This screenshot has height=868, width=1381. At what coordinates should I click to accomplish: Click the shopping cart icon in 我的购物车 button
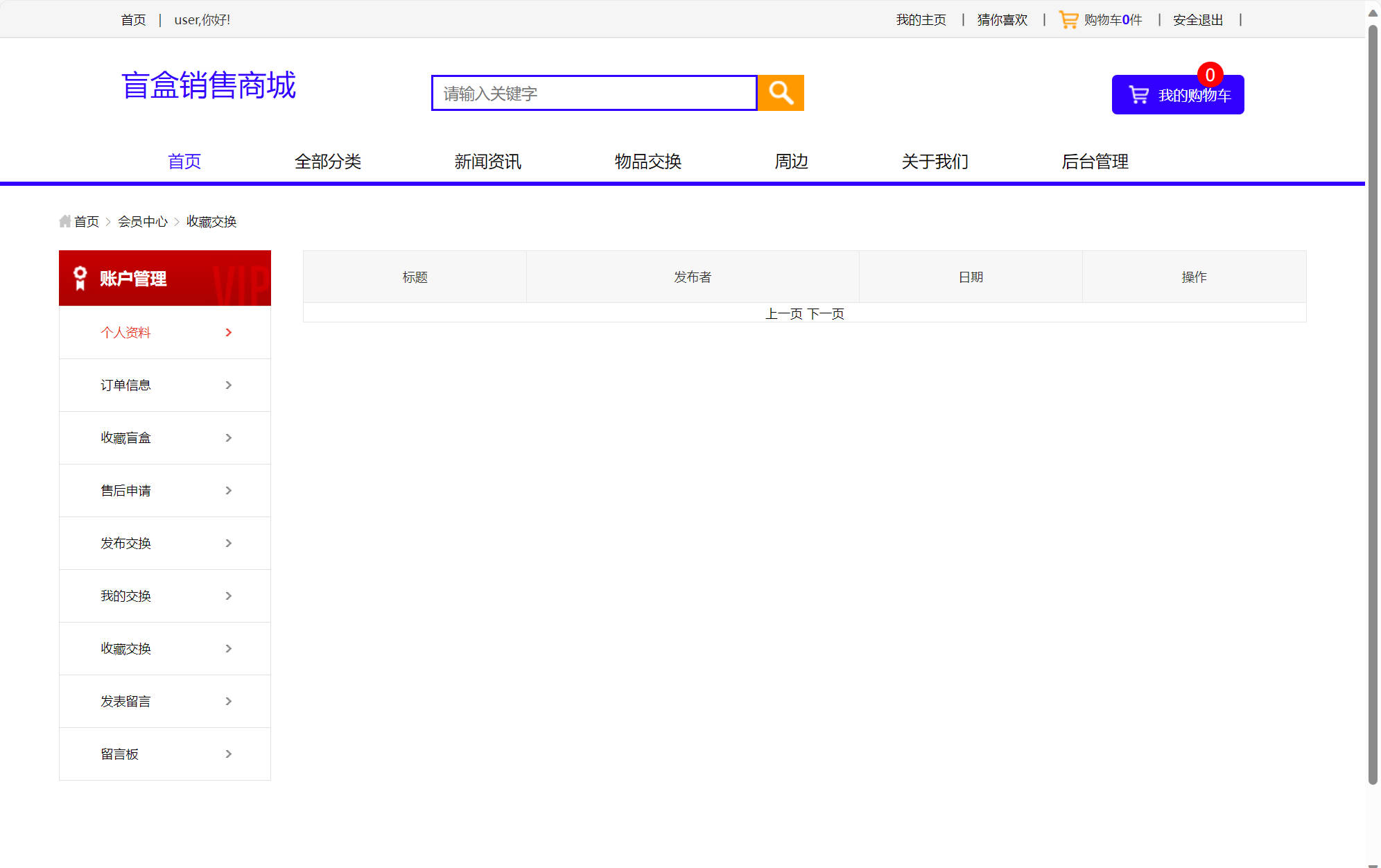pos(1139,95)
